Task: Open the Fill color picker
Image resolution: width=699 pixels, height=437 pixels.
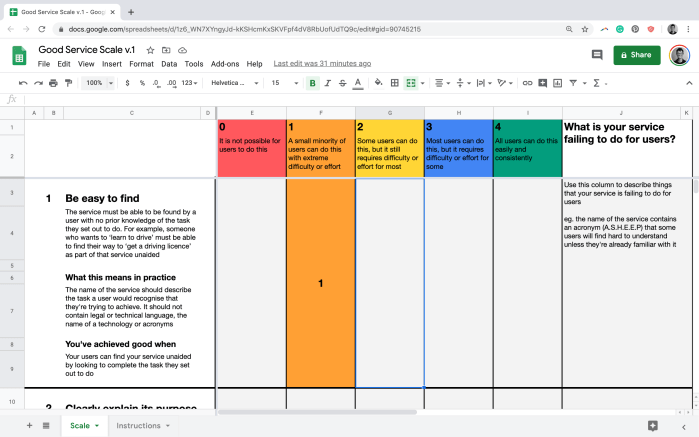Action: click(x=376, y=83)
